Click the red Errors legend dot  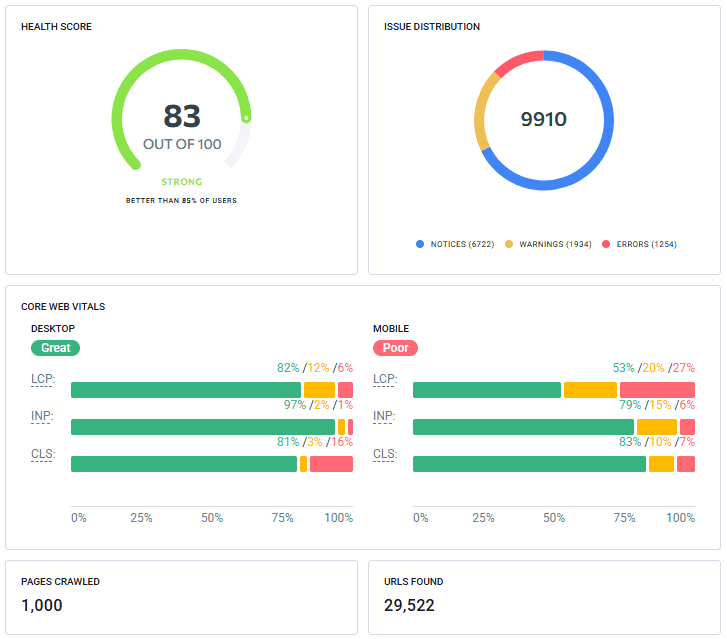pos(606,244)
